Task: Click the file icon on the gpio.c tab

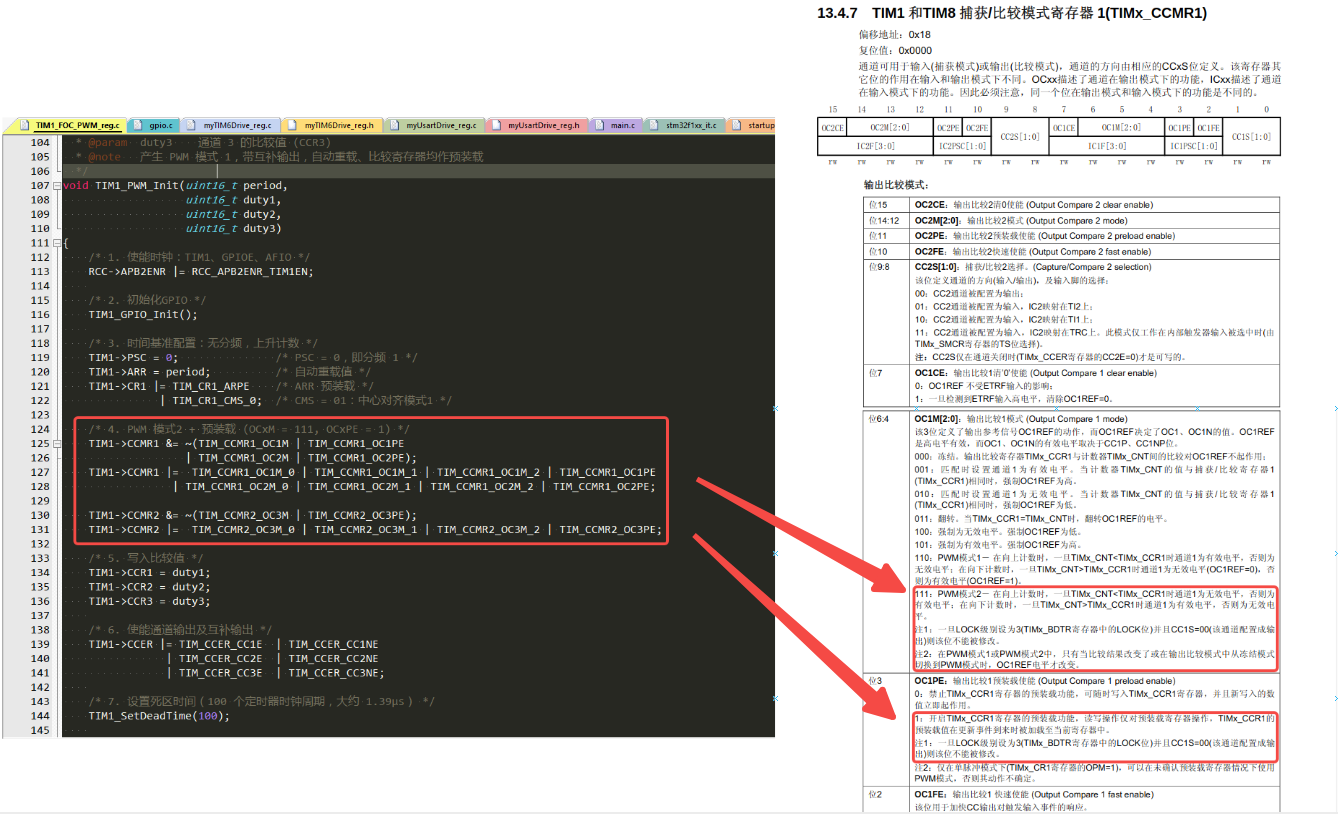Action: [139, 126]
